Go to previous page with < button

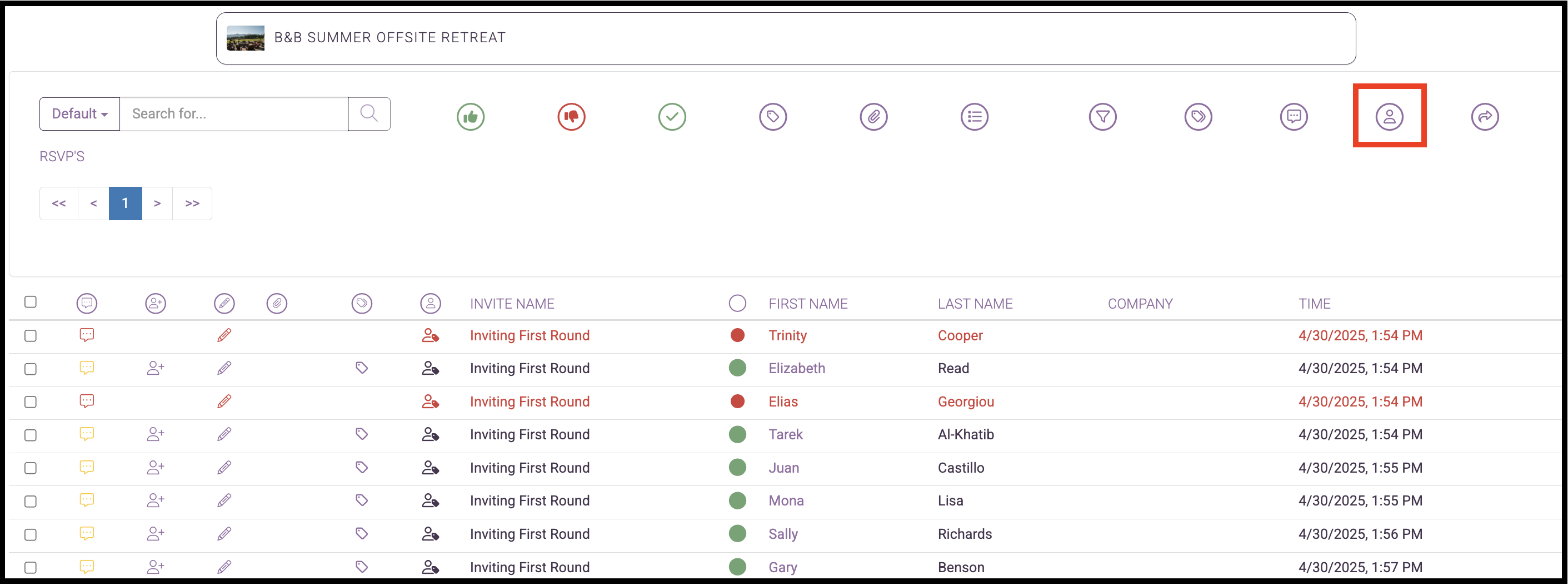(x=94, y=204)
